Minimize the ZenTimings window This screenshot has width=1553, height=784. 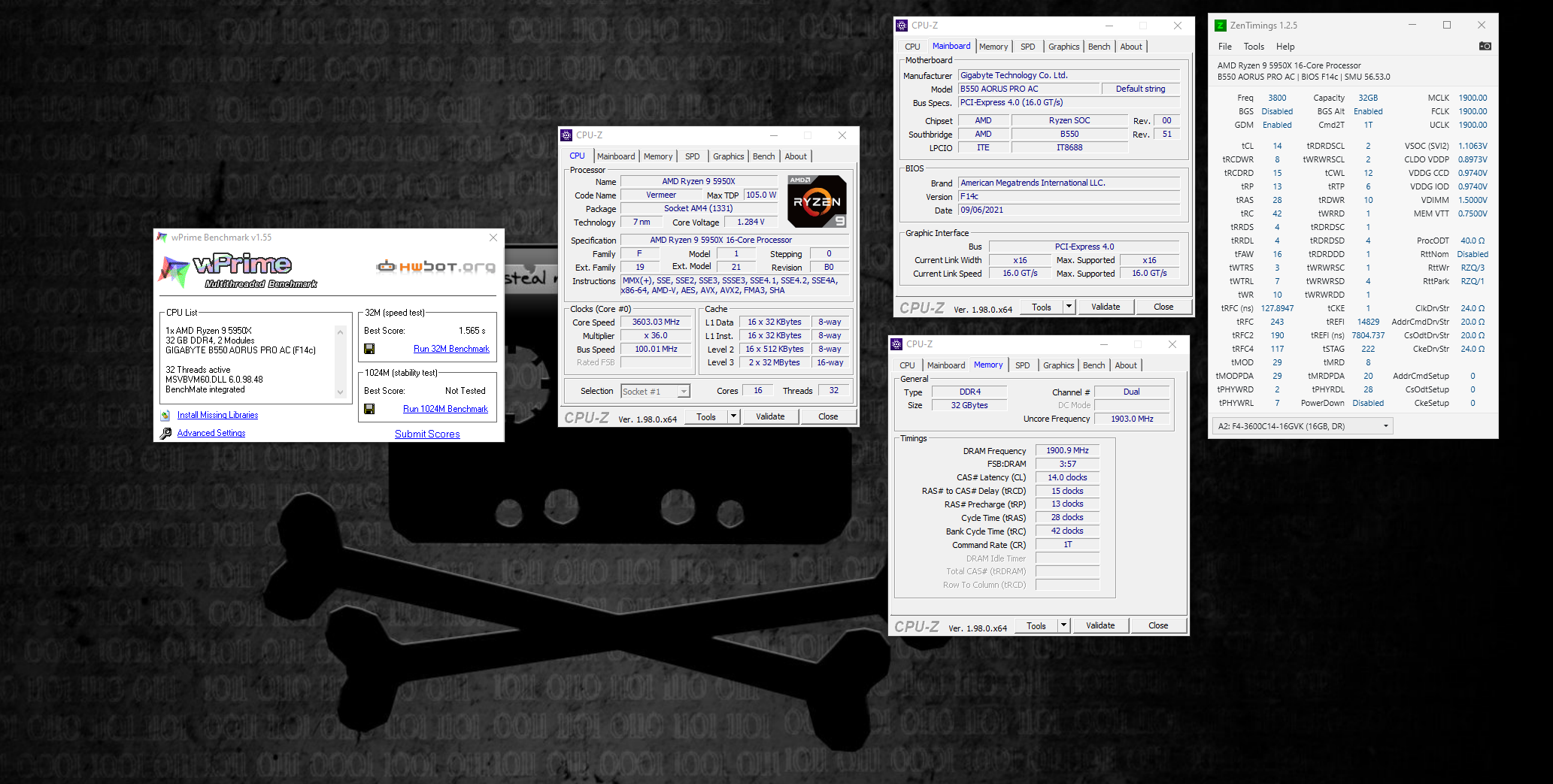point(1412,25)
